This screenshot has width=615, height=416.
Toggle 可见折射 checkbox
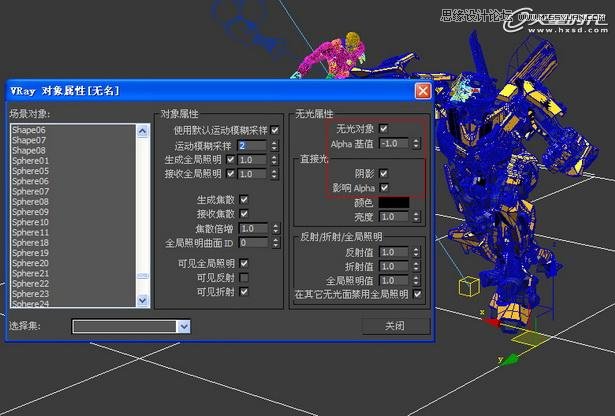[x=244, y=291]
